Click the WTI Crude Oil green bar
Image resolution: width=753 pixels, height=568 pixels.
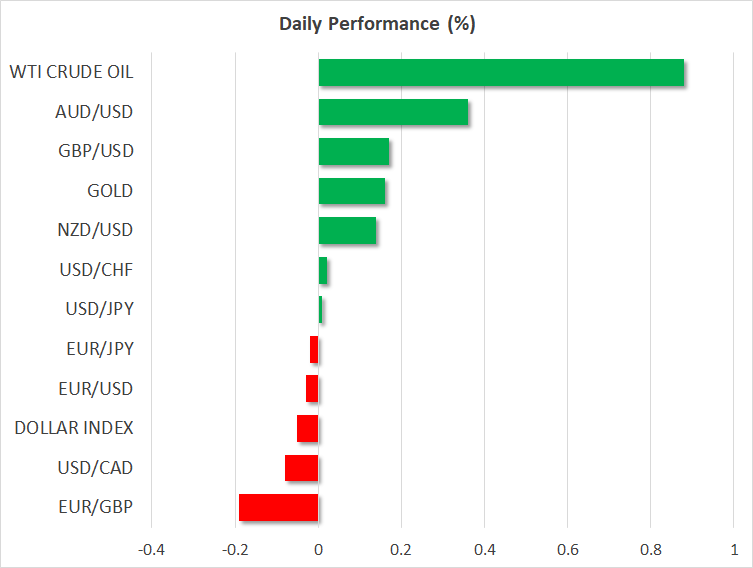click(500, 73)
